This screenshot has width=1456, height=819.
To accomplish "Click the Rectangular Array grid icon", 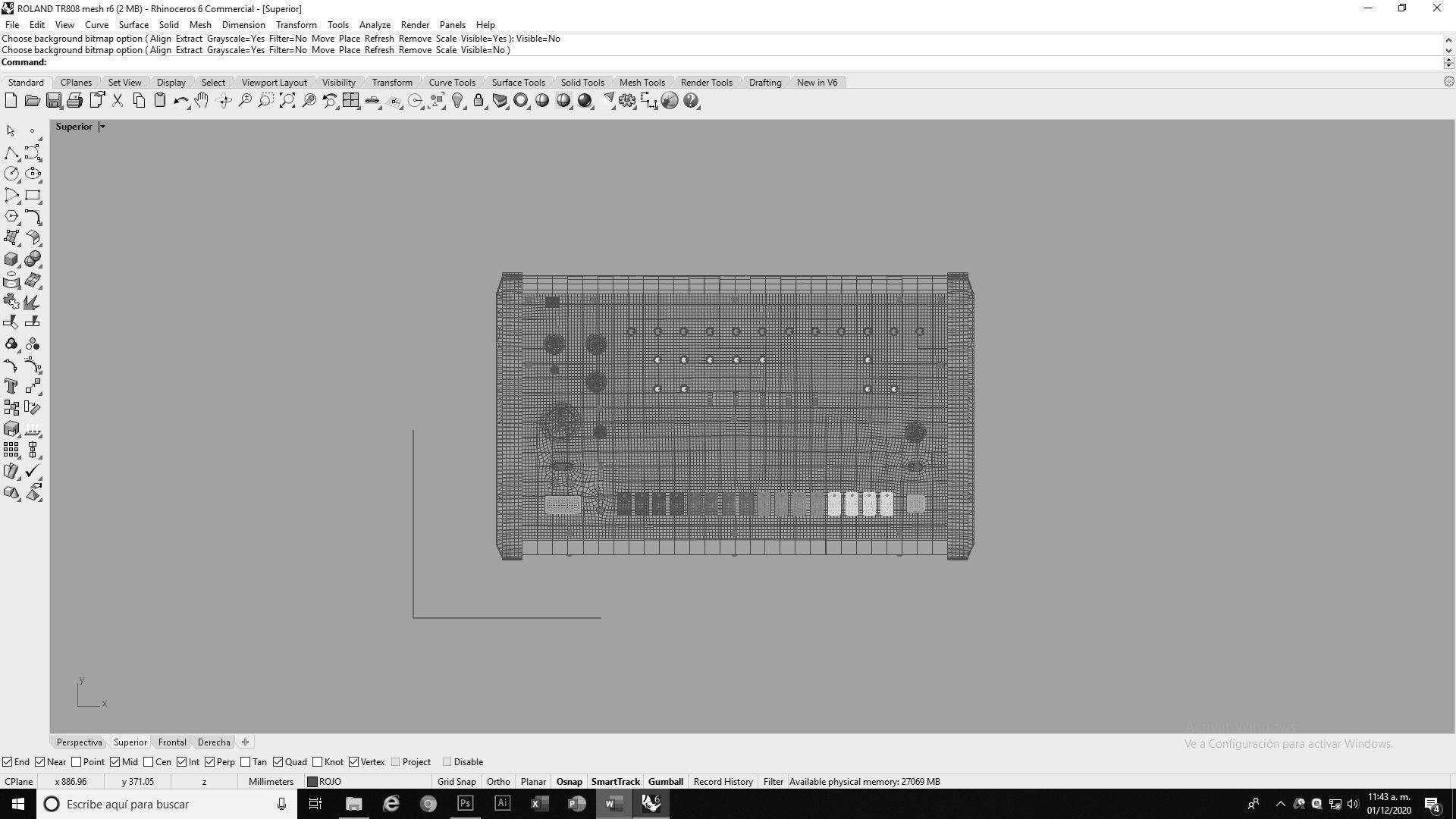I will tap(11, 450).
